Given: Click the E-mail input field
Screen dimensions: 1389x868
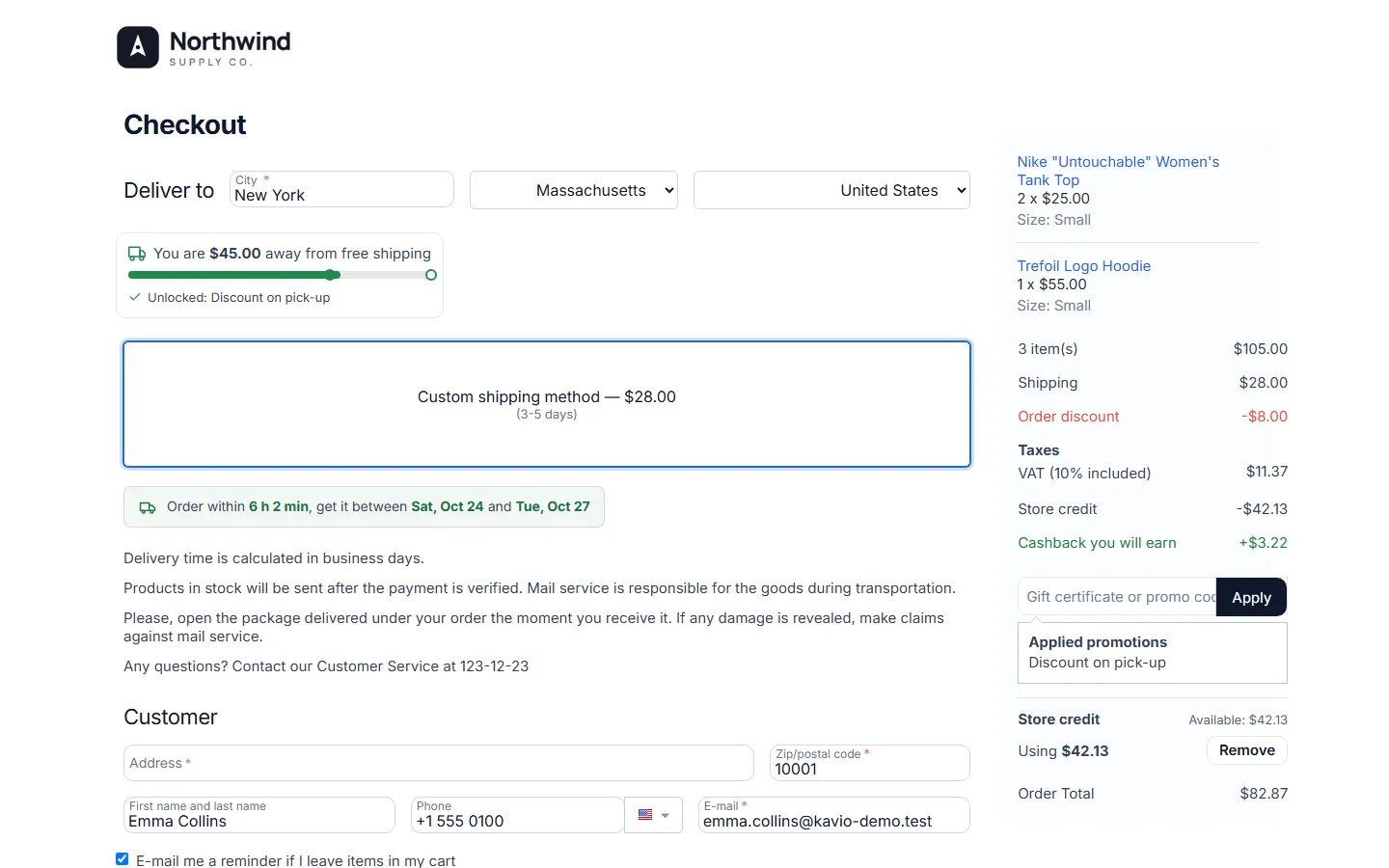Looking at the screenshot, I should point(833,815).
